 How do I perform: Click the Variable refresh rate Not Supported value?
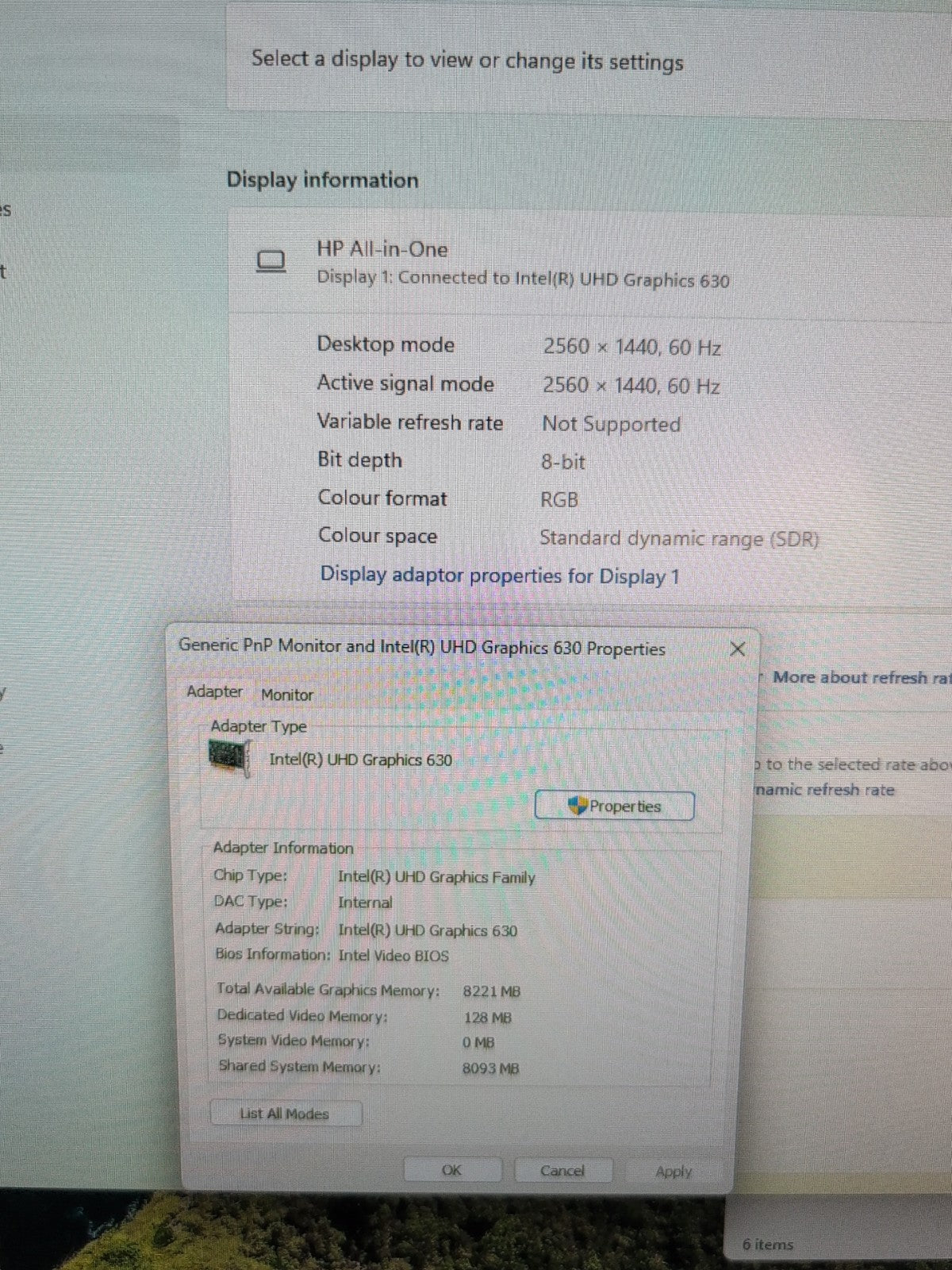[611, 424]
